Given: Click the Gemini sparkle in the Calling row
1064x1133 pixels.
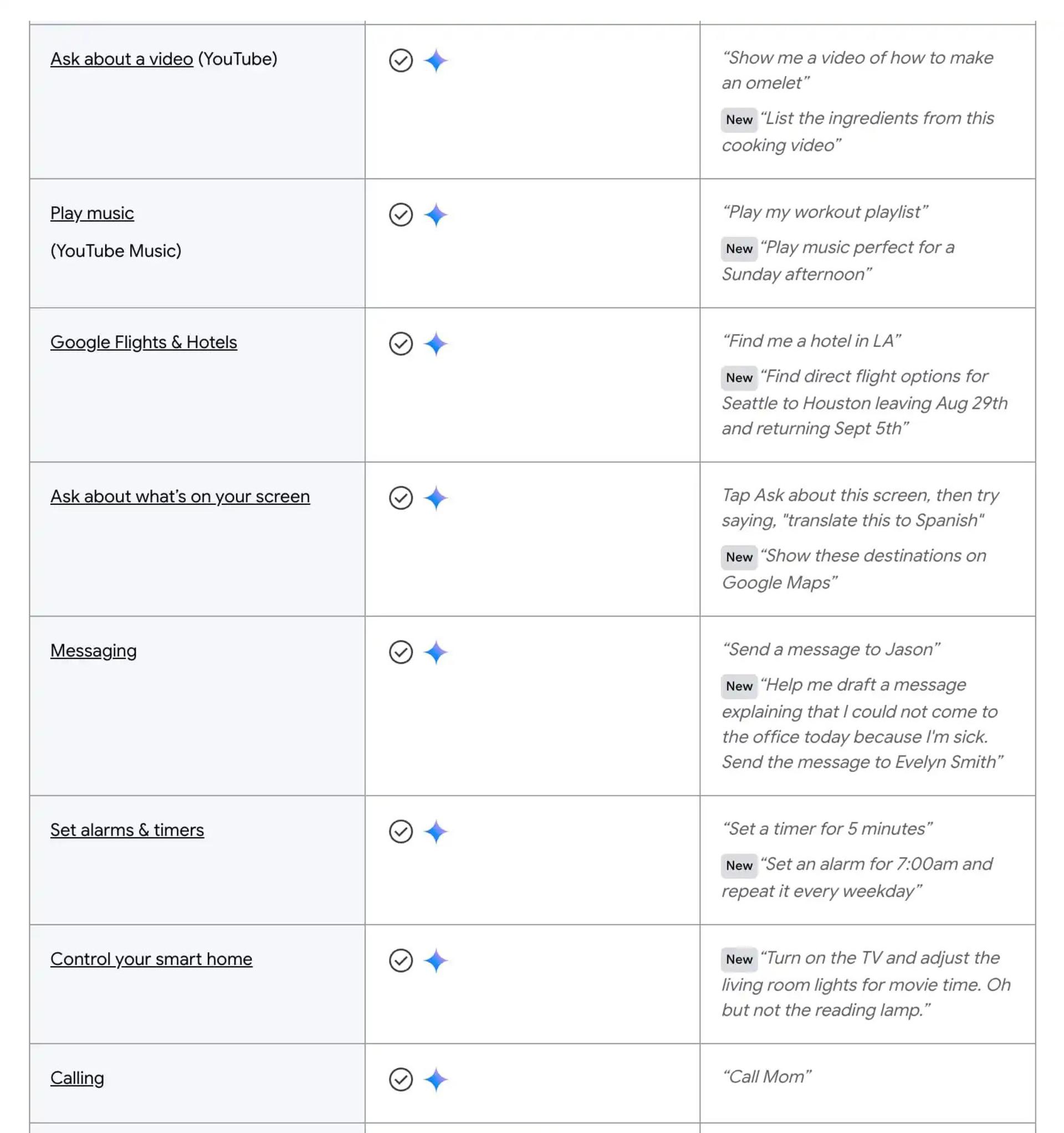Looking at the screenshot, I should click(x=436, y=1079).
